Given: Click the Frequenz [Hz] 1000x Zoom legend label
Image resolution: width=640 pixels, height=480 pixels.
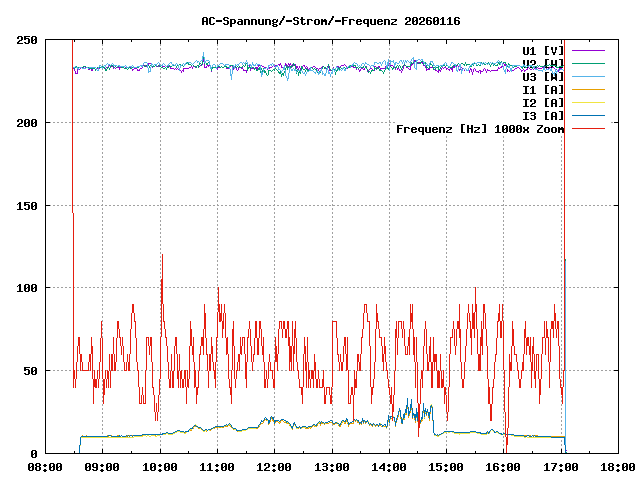Looking at the screenshot, I should tap(480, 129).
